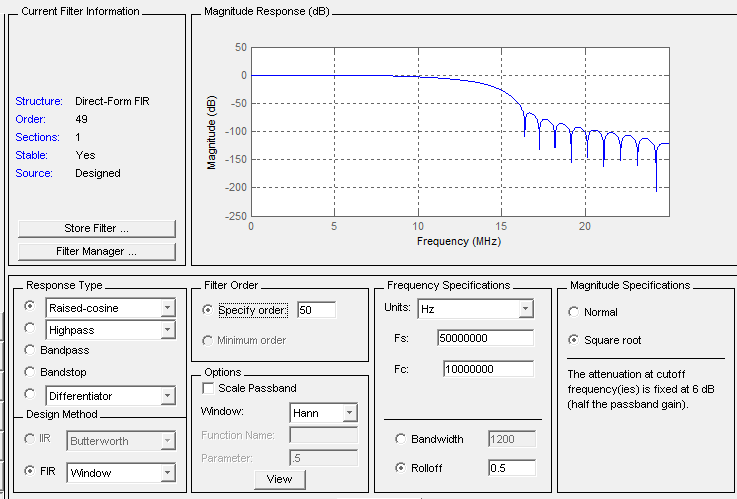Select the IIR design method
Screen dimensions: 737x499
coord(30,438)
